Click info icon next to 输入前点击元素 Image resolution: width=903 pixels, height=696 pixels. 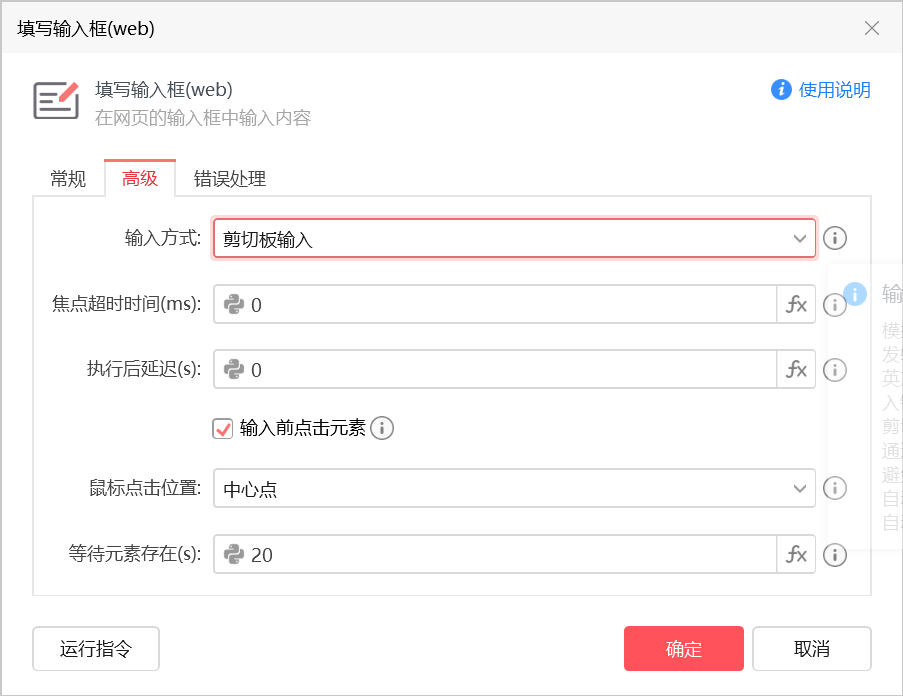click(382, 429)
